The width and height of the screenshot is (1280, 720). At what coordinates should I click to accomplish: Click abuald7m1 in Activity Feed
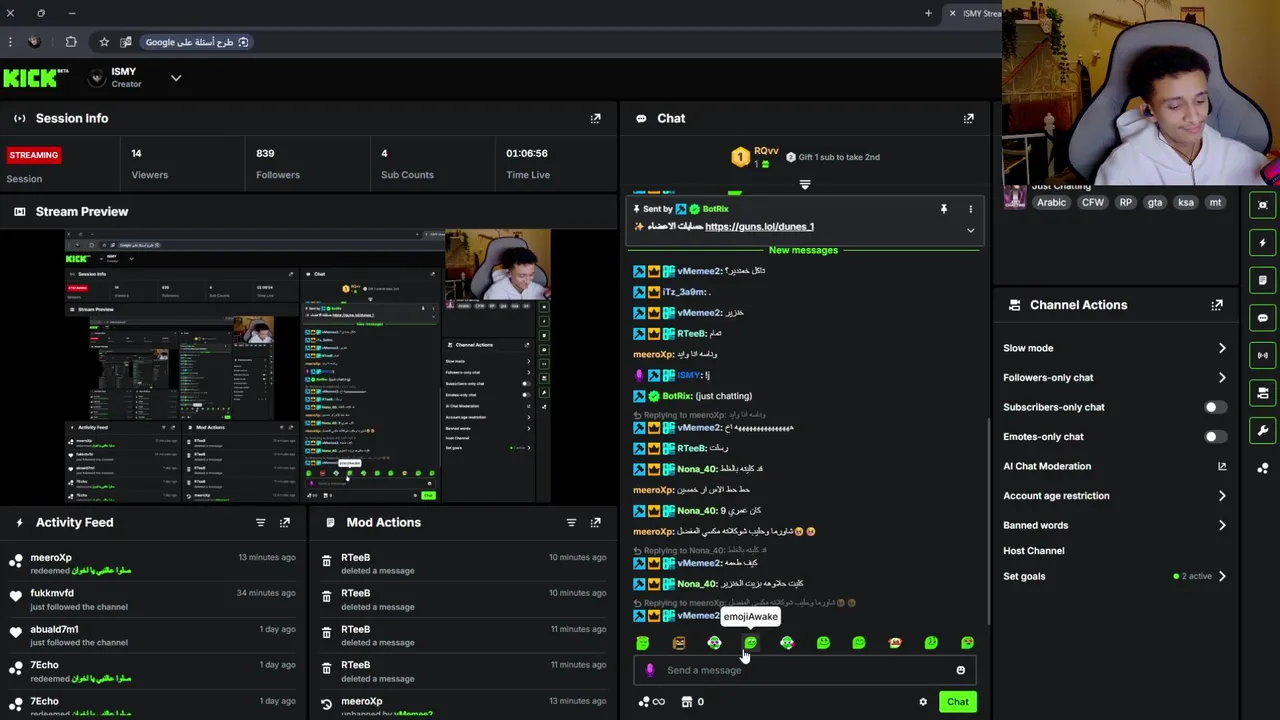pos(54,630)
